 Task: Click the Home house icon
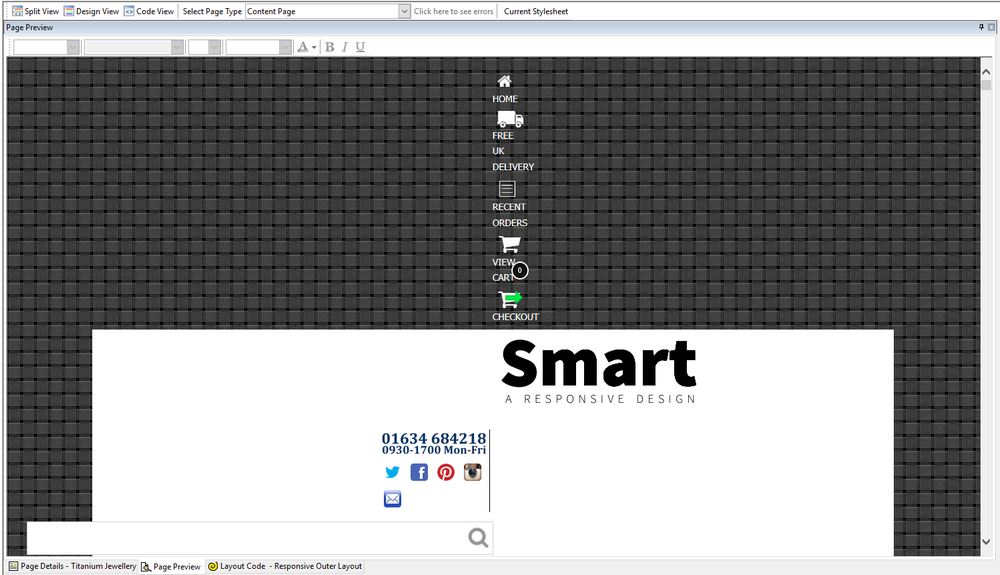[505, 81]
